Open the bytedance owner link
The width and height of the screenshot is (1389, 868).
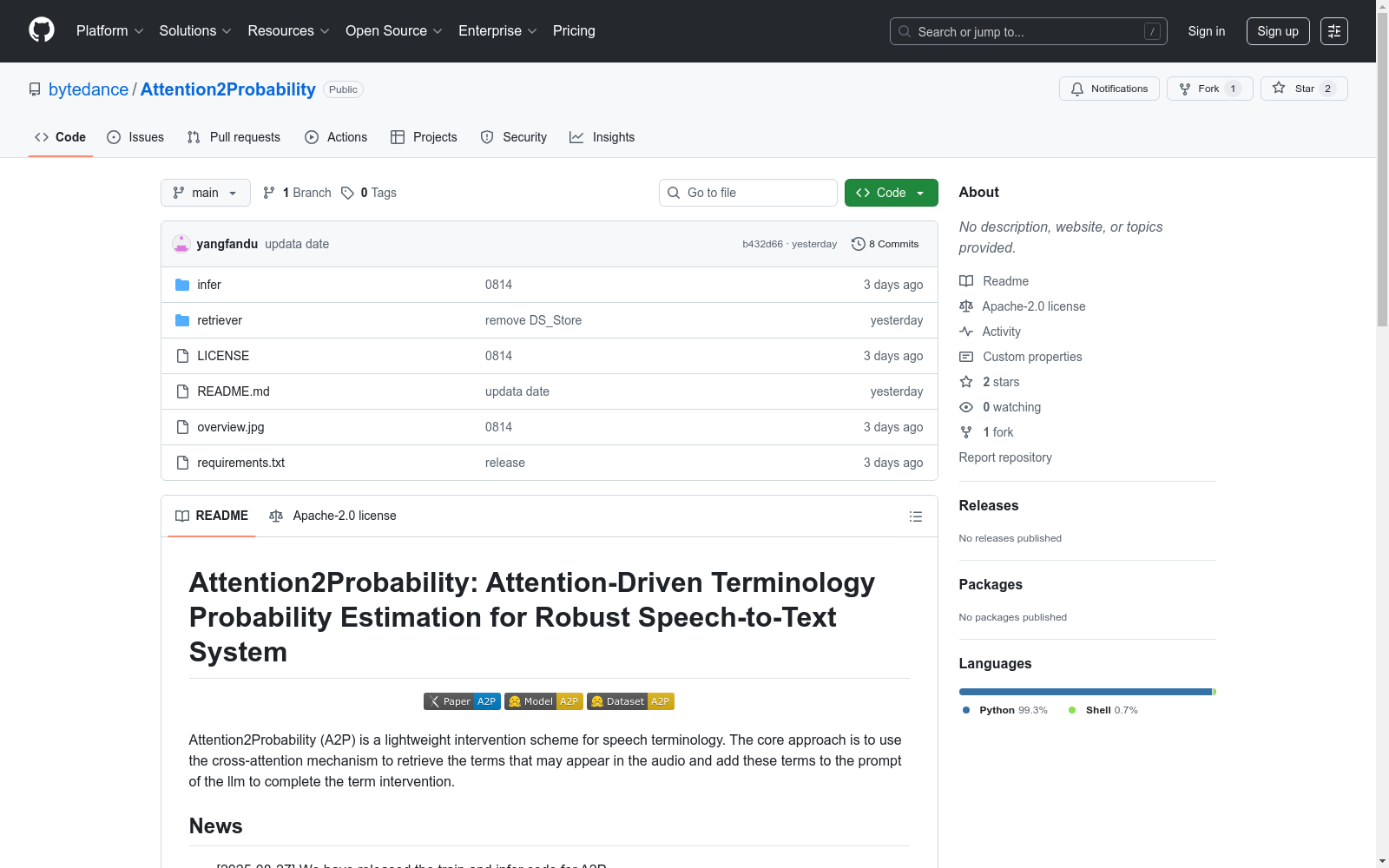[89, 89]
